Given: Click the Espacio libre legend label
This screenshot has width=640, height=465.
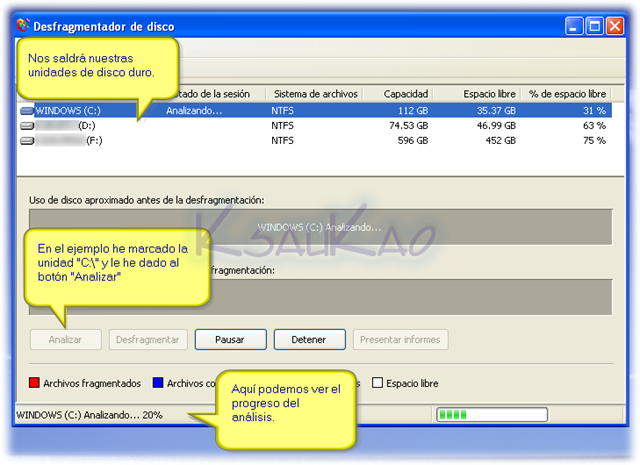Looking at the screenshot, I should pyautogui.click(x=412, y=383).
